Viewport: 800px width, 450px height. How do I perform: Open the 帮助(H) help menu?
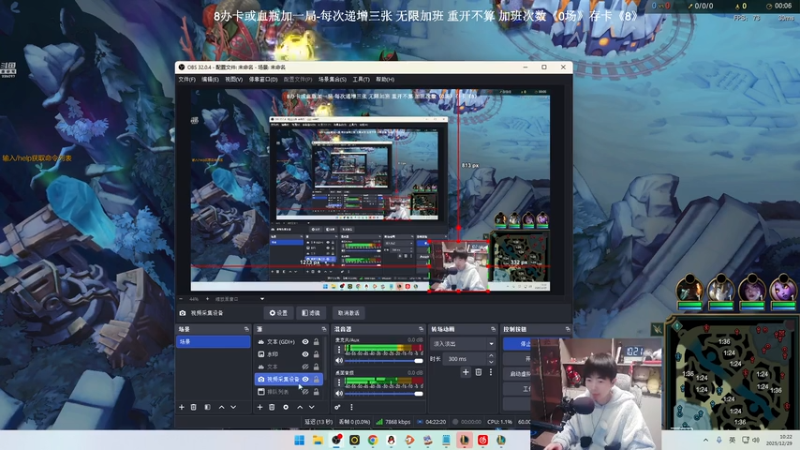(x=385, y=80)
